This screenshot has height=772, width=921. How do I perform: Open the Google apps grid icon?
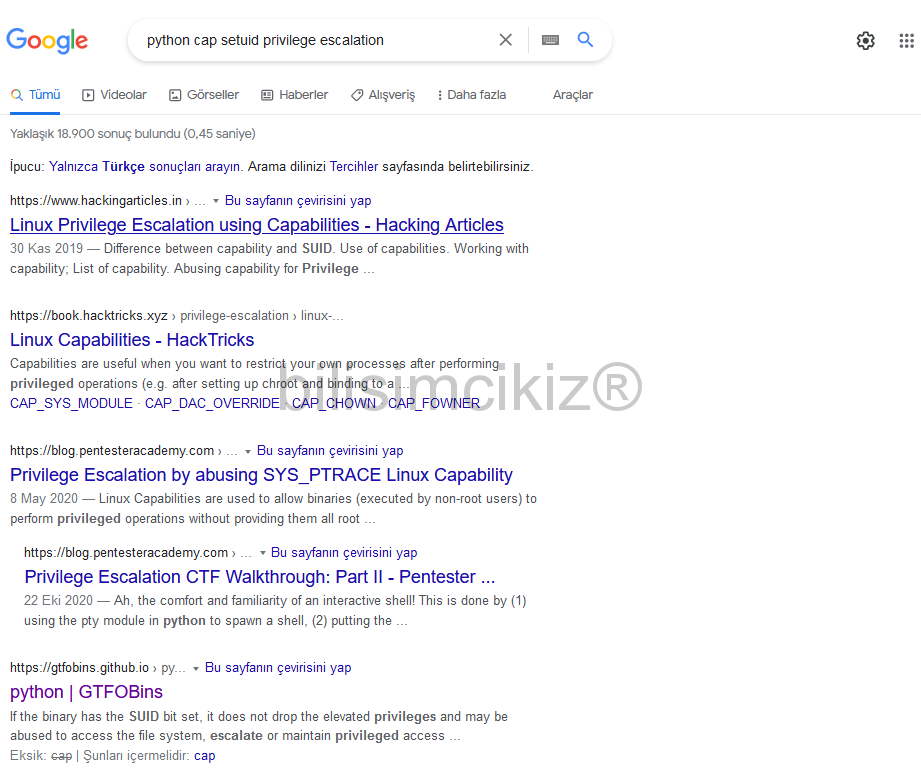click(x=906, y=41)
